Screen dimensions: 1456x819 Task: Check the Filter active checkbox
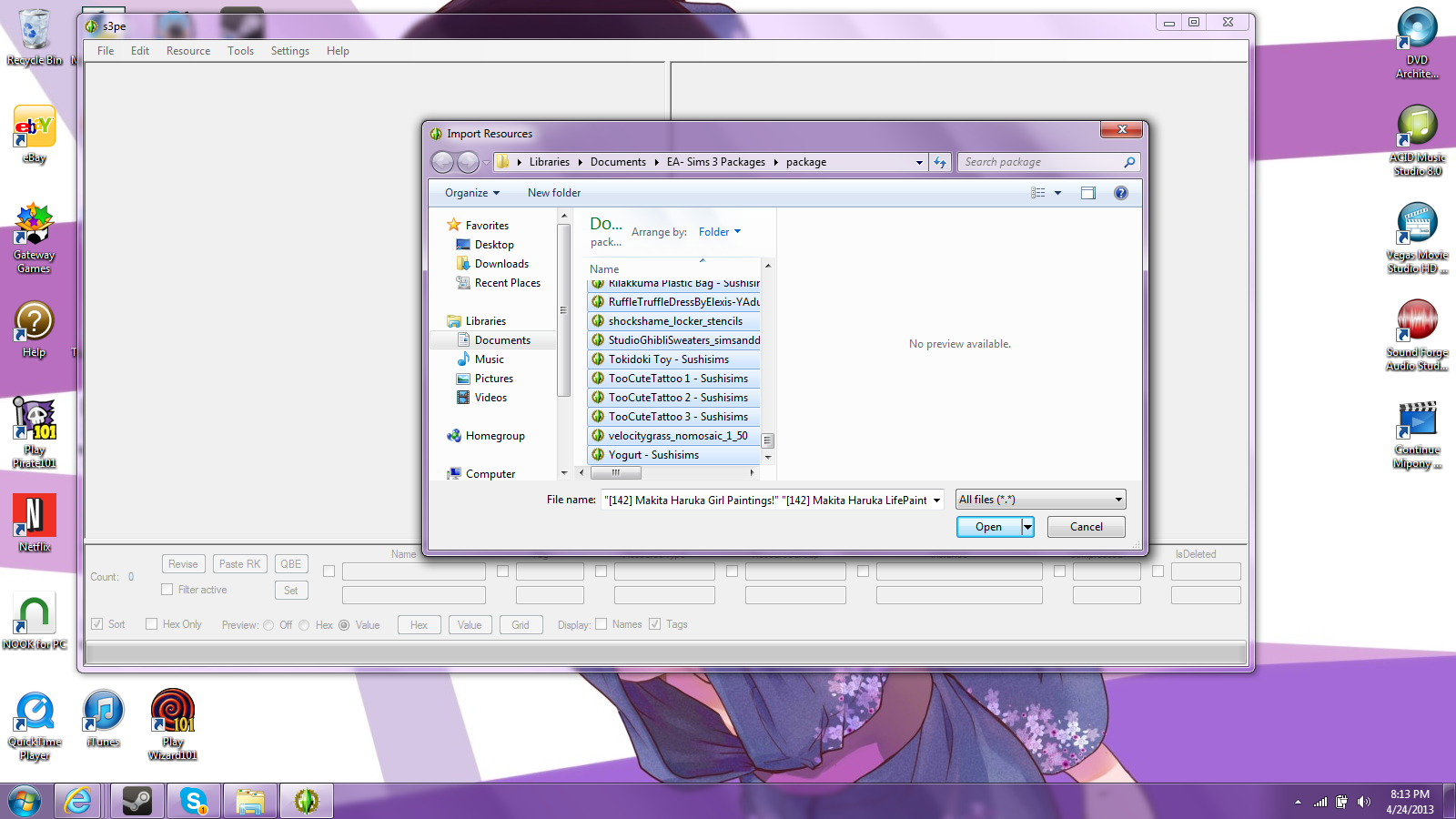pyautogui.click(x=167, y=590)
